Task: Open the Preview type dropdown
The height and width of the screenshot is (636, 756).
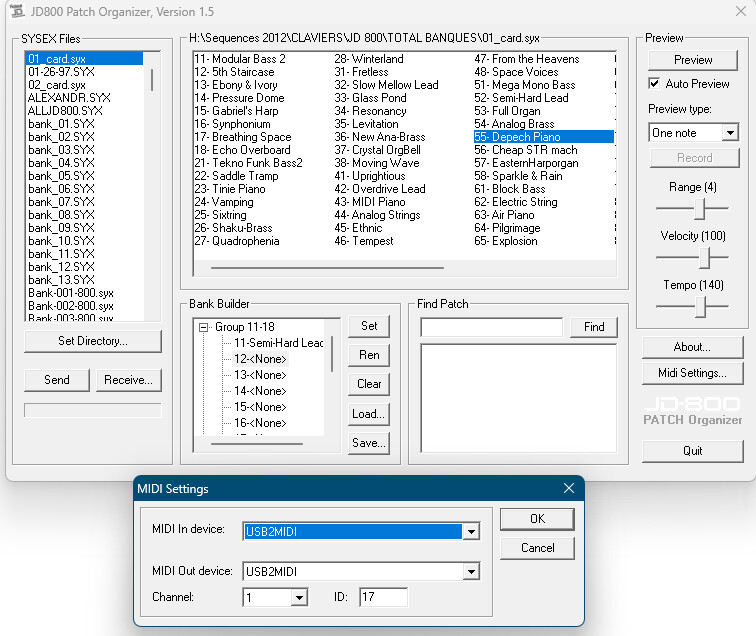Action: click(x=730, y=133)
